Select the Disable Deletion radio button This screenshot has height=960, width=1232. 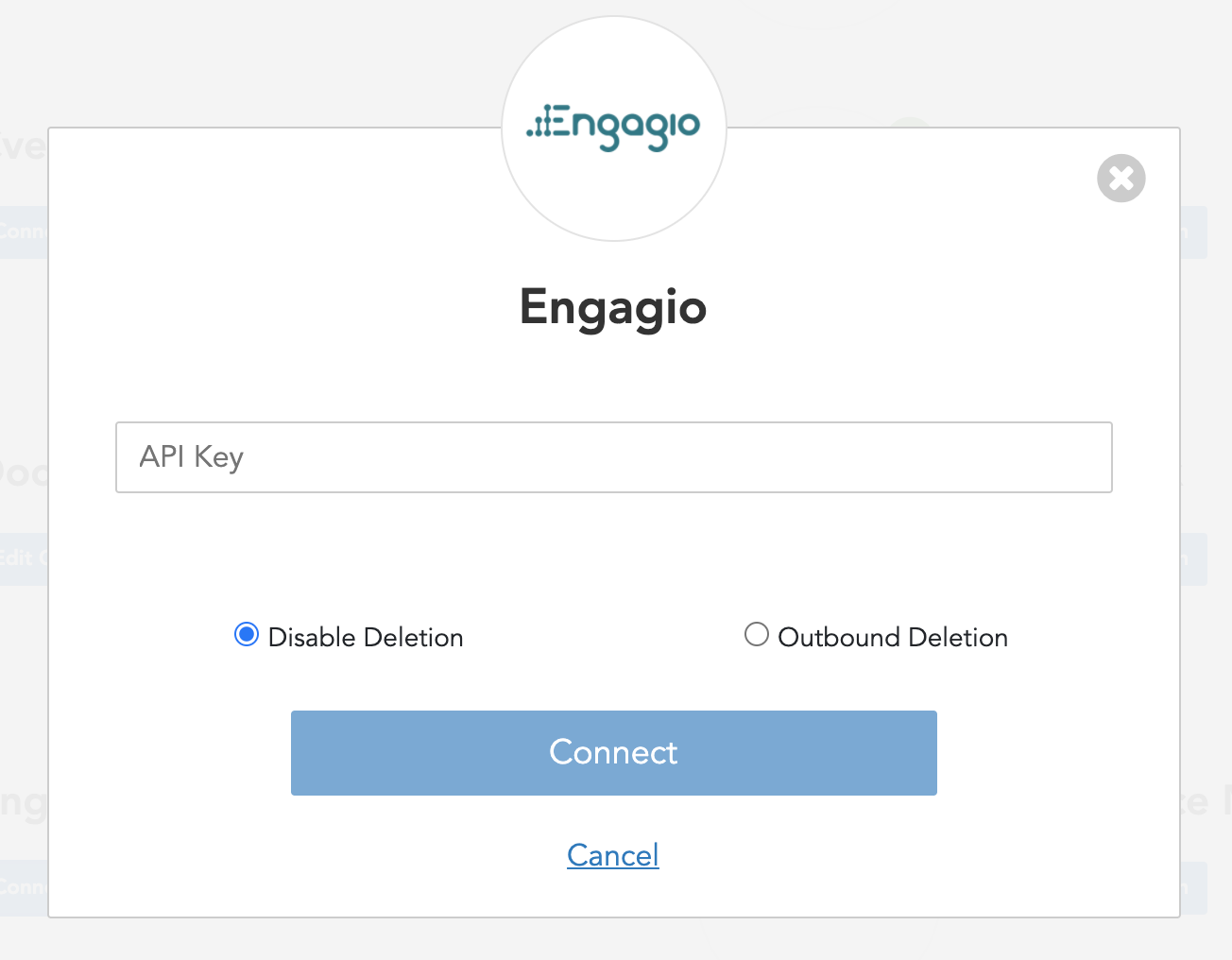tap(247, 635)
